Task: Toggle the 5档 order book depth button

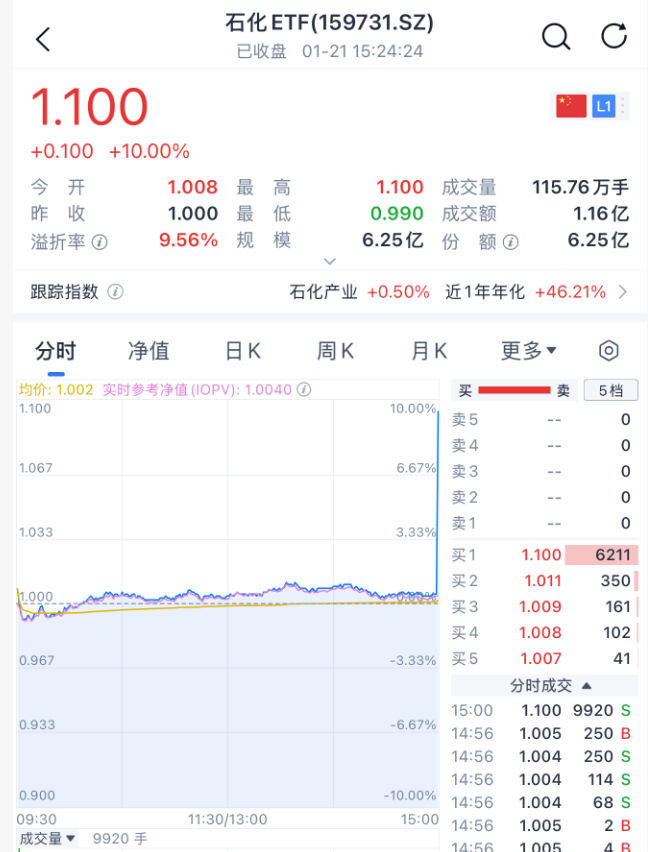Action: [x=610, y=391]
